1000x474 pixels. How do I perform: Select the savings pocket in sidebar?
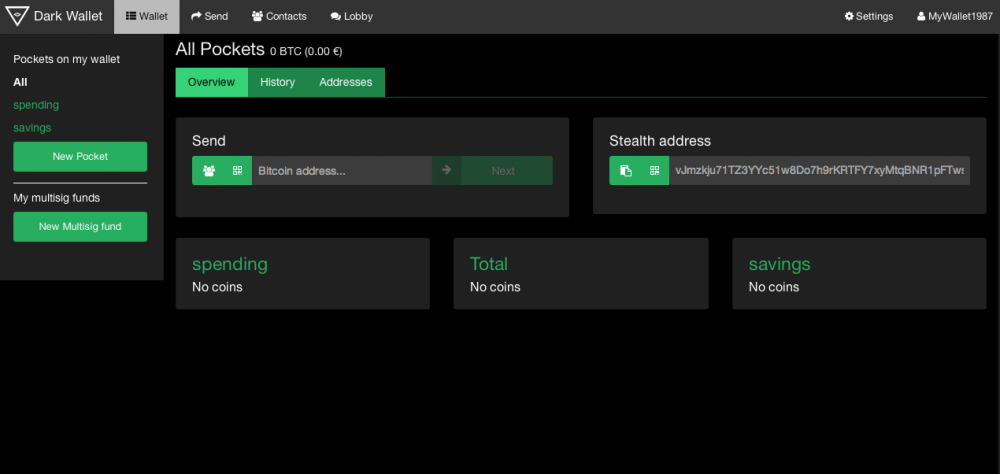[x=32, y=128]
